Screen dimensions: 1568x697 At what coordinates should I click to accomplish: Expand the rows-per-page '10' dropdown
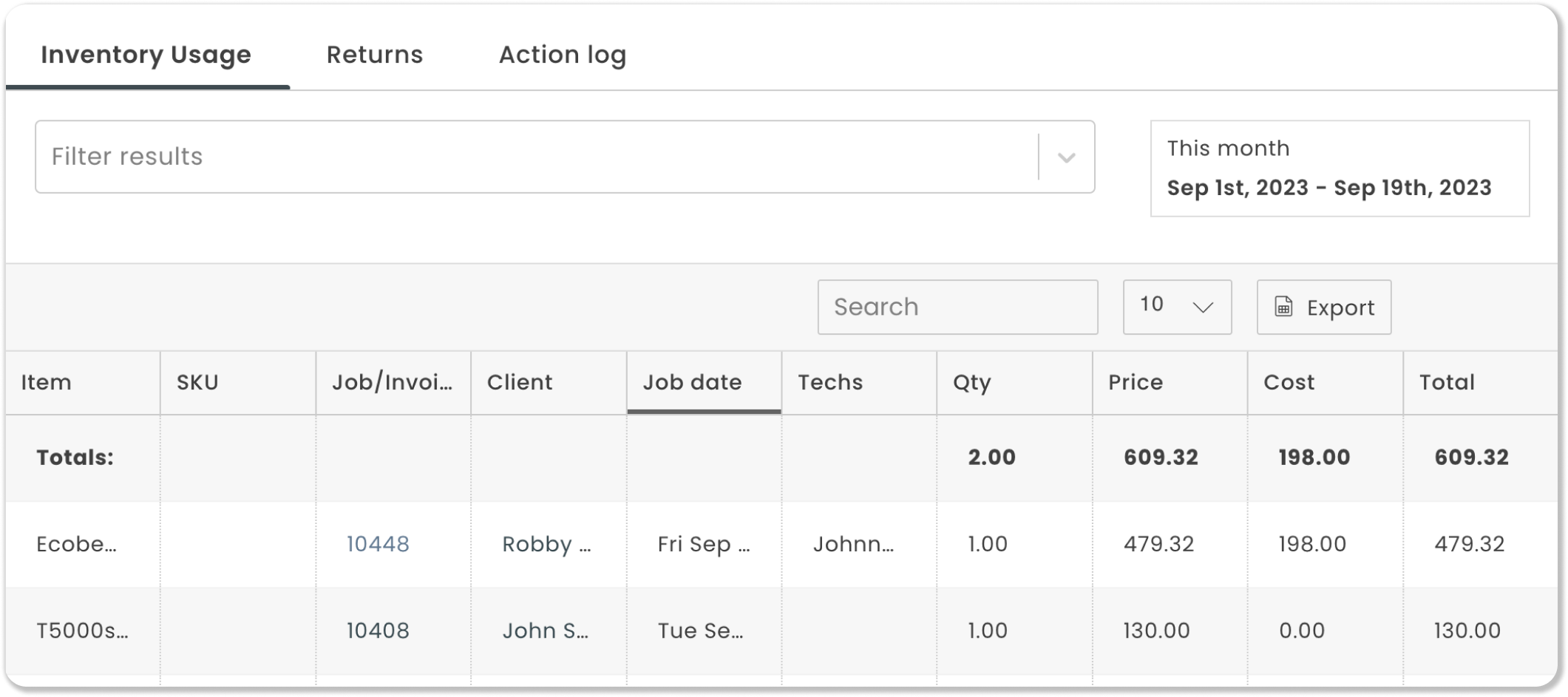1175,307
